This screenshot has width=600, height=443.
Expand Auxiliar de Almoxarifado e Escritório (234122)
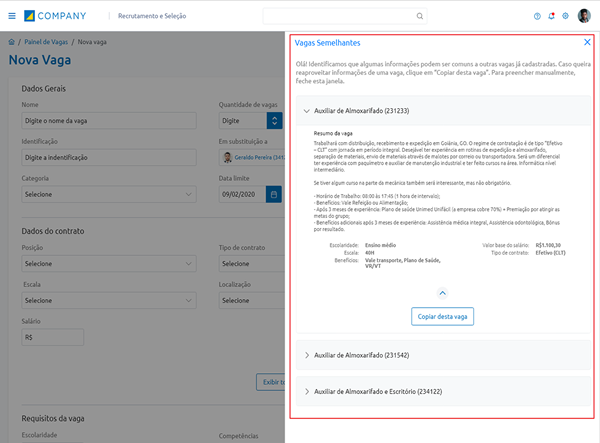tap(306, 391)
